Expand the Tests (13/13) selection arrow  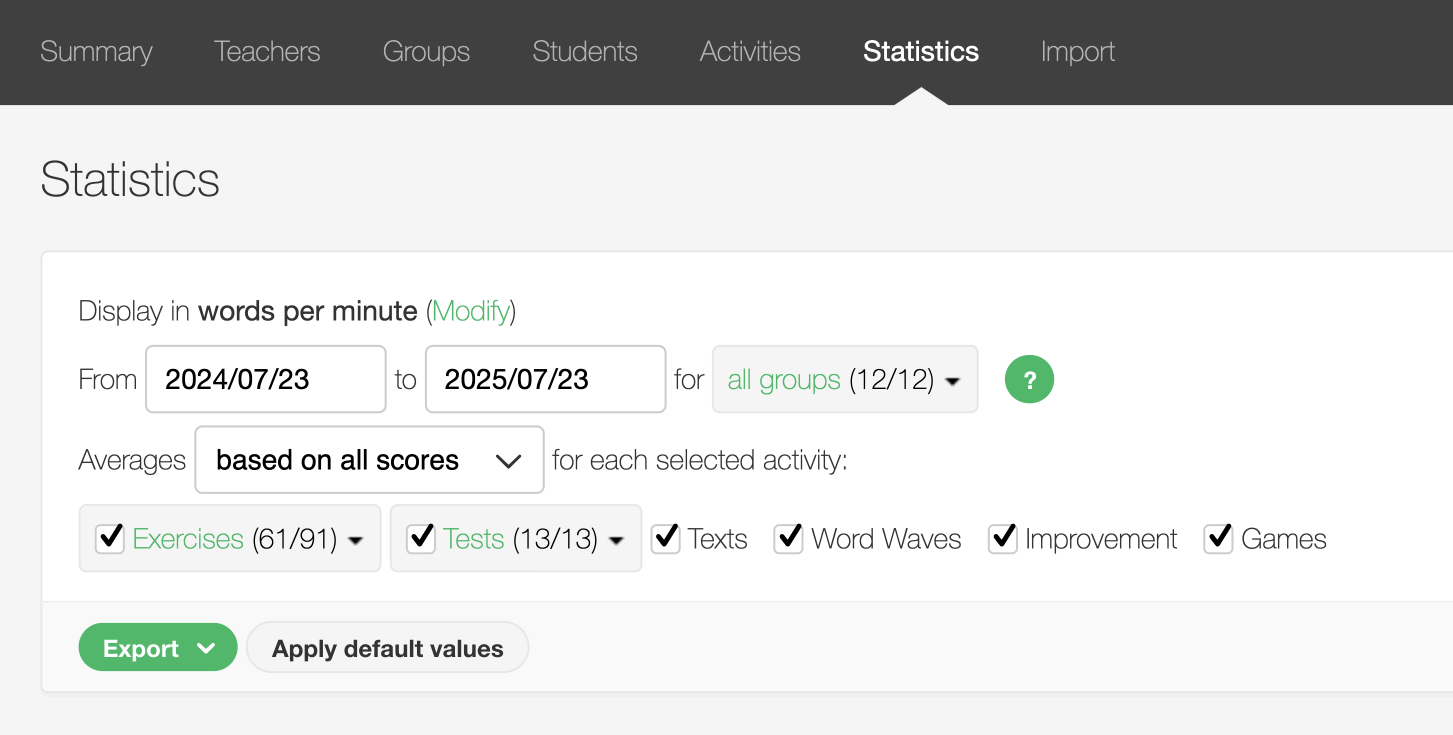point(616,540)
